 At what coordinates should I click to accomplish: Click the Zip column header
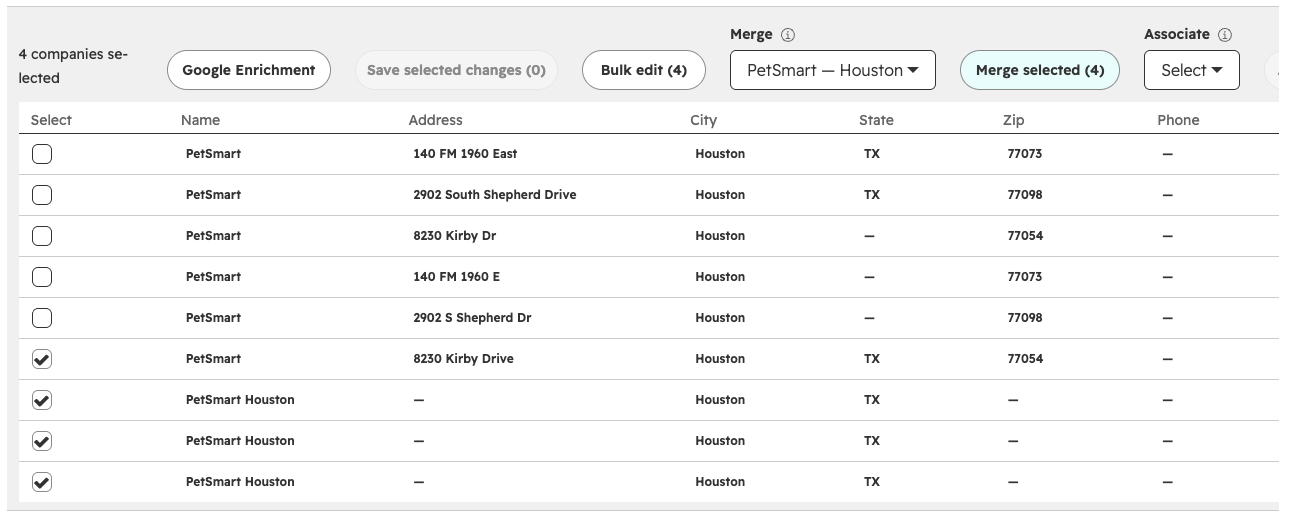point(1013,120)
